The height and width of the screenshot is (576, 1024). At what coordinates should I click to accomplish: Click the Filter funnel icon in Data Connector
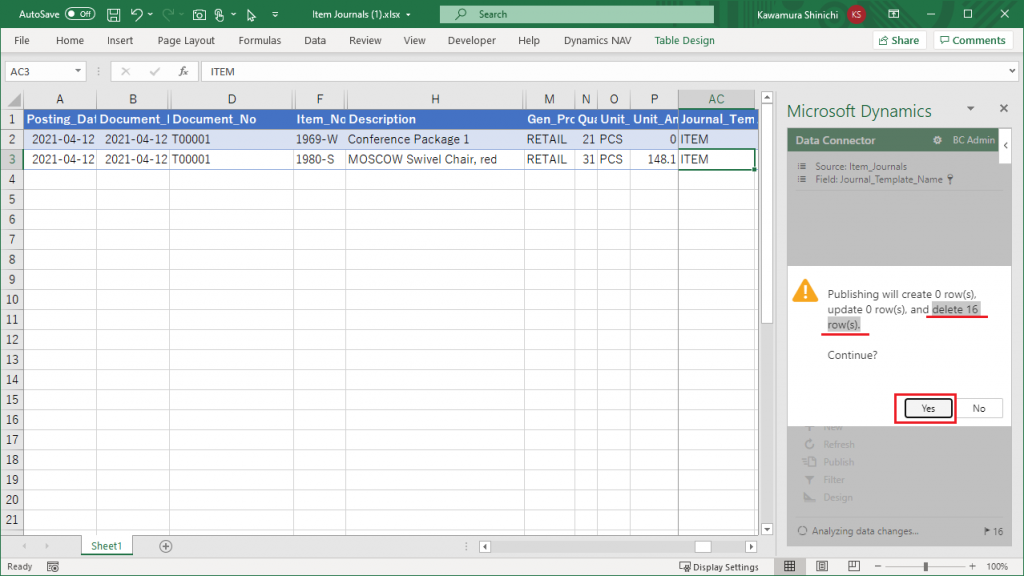(810, 479)
